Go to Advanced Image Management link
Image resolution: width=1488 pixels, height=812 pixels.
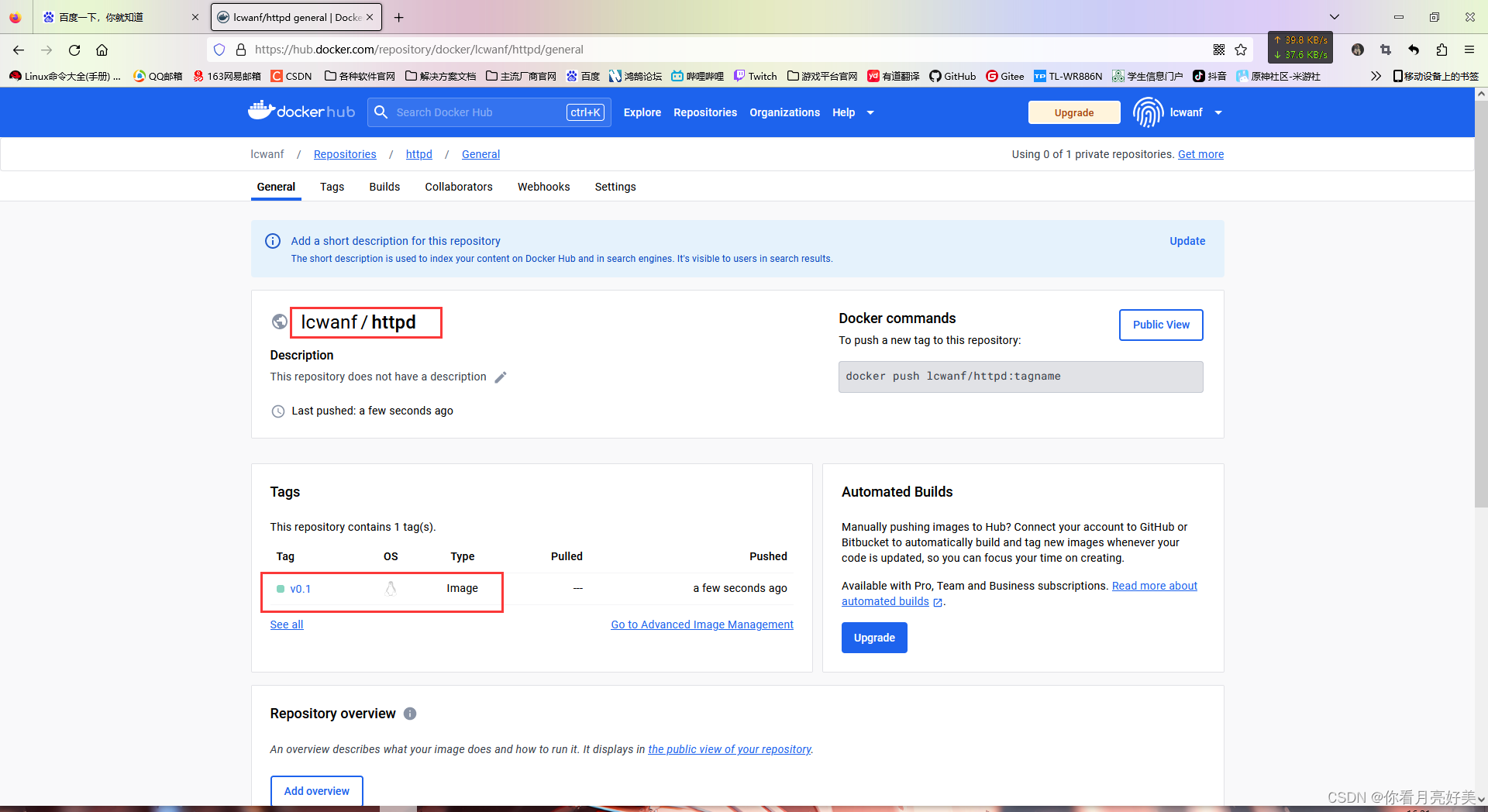pos(702,624)
